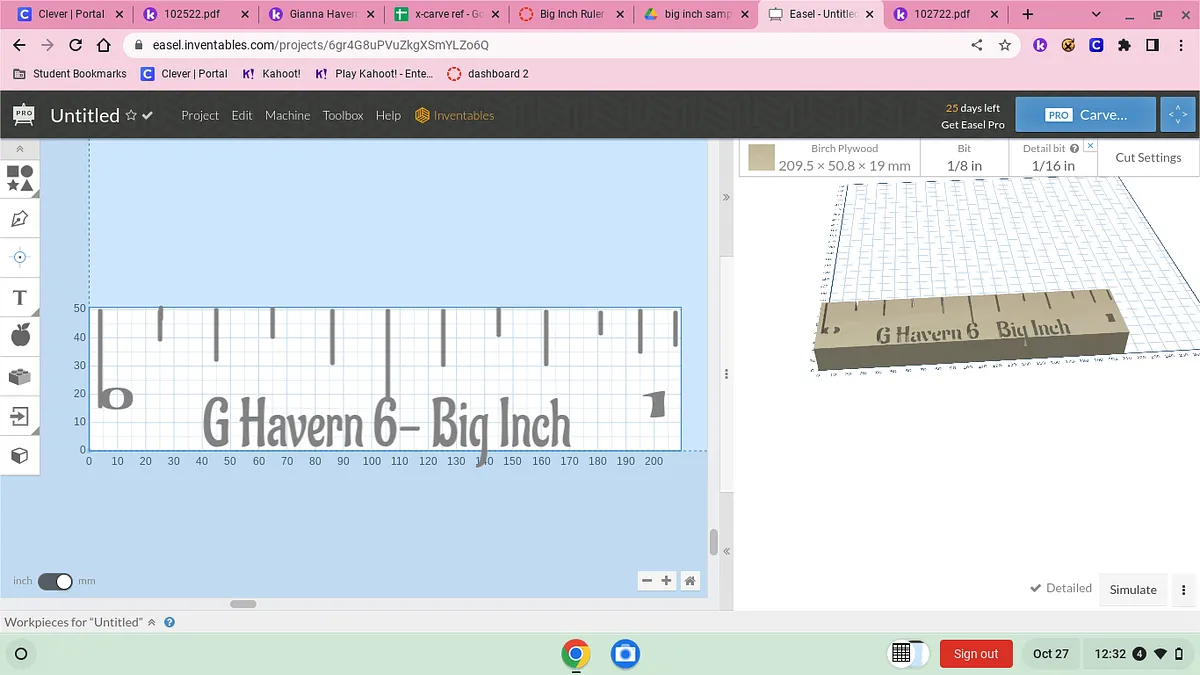Image resolution: width=1200 pixels, height=675 pixels.
Task: Star the Untitled project as favorite
Action: [x=131, y=115]
